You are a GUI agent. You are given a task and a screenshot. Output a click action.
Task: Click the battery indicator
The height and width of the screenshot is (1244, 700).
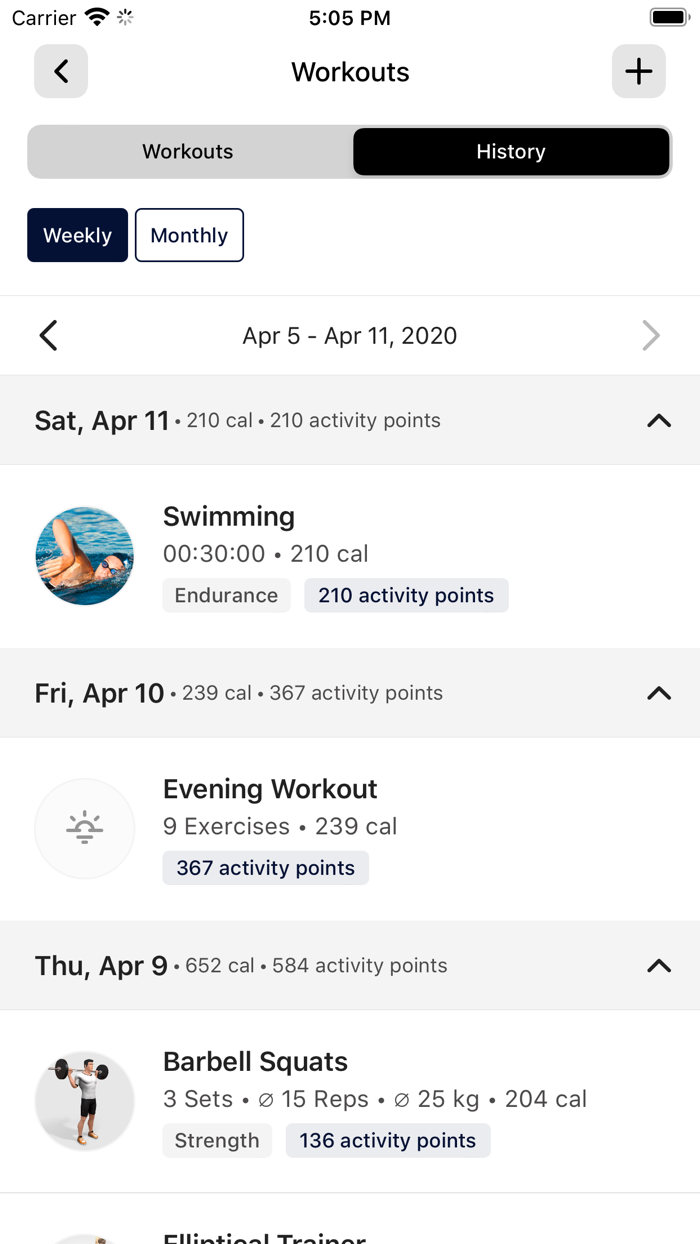click(x=668, y=16)
